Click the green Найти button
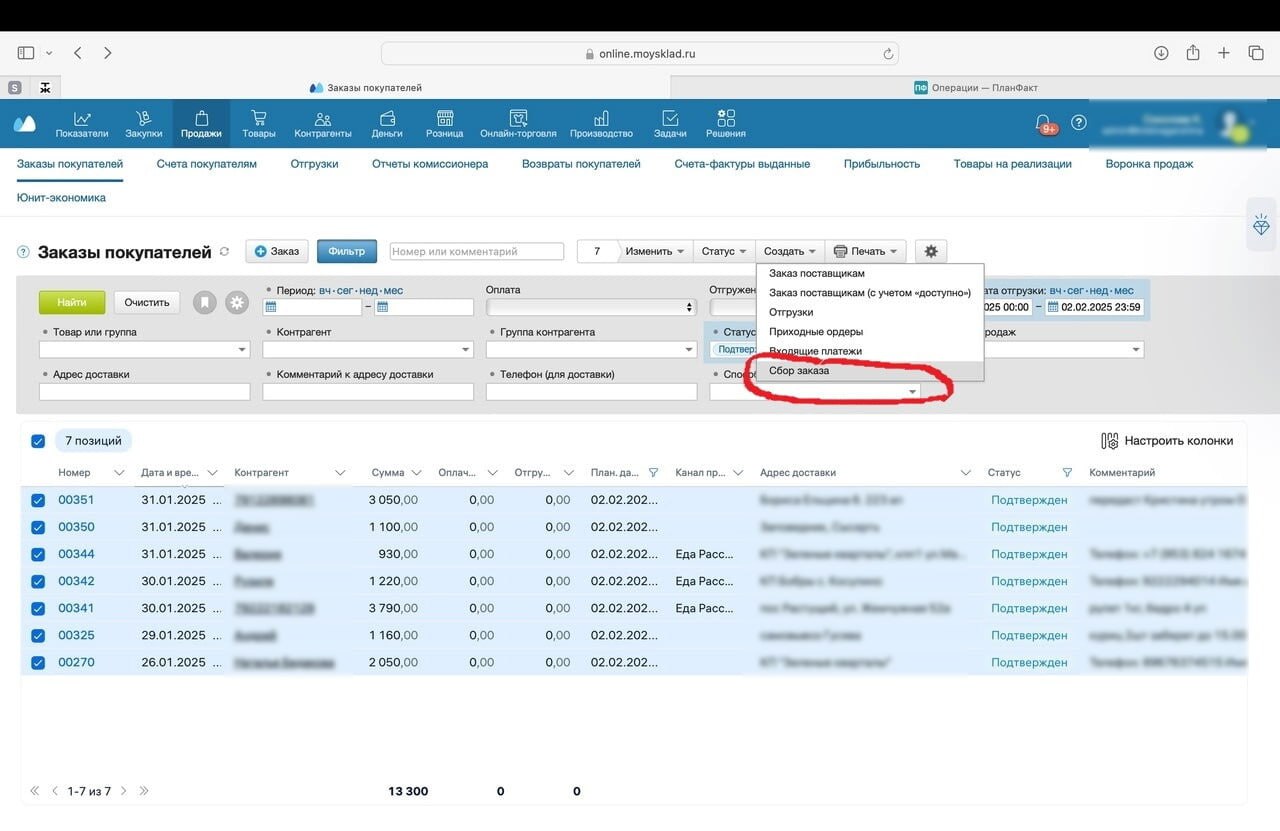Image resolution: width=1280 pixels, height=831 pixels. tap(72, 302)
